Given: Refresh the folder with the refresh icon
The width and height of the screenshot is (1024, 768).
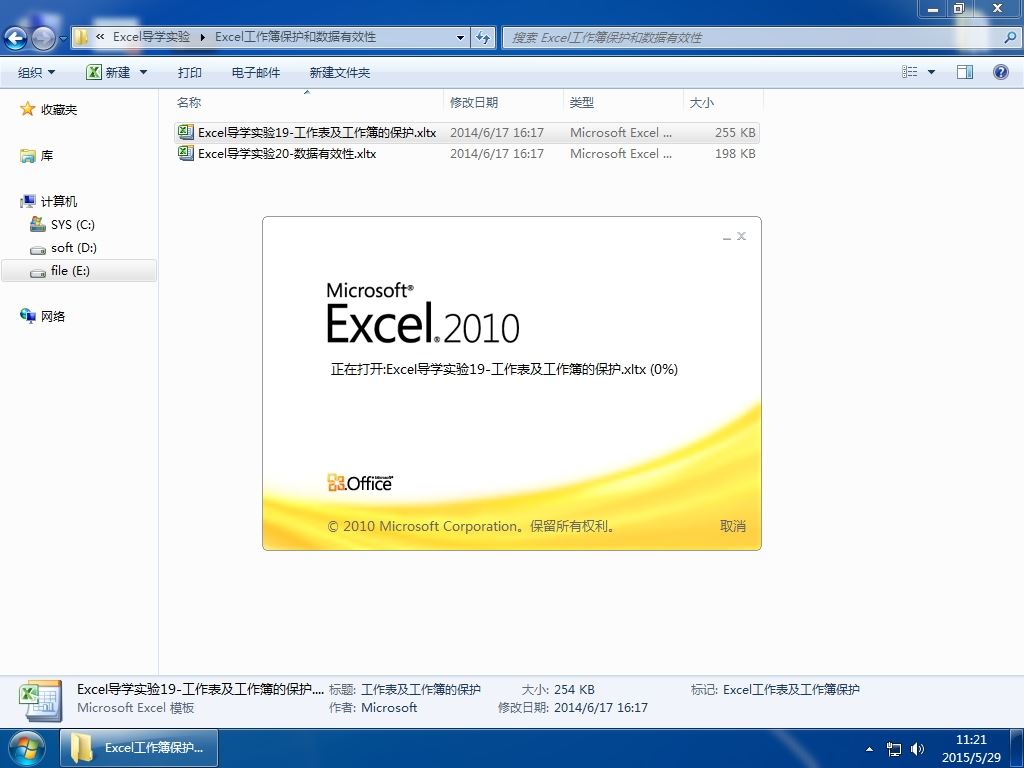Looking at the screenshot, I should coord(483,37).
